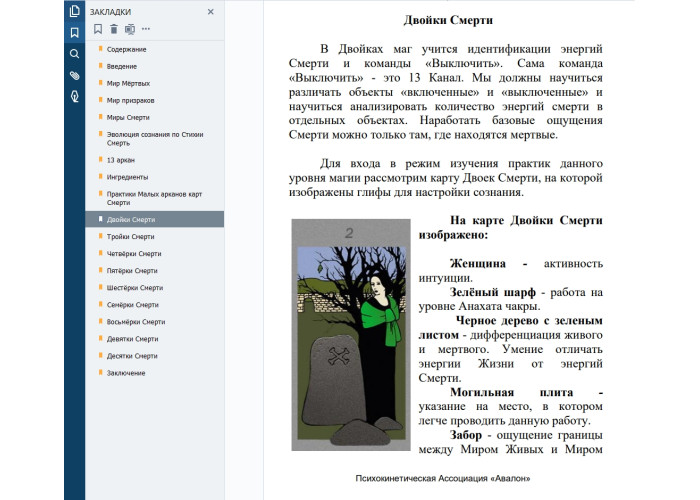Click the rename bookmark icon
Screen dimensions: 700x500
pyautogui.click(x=130, y=29)
